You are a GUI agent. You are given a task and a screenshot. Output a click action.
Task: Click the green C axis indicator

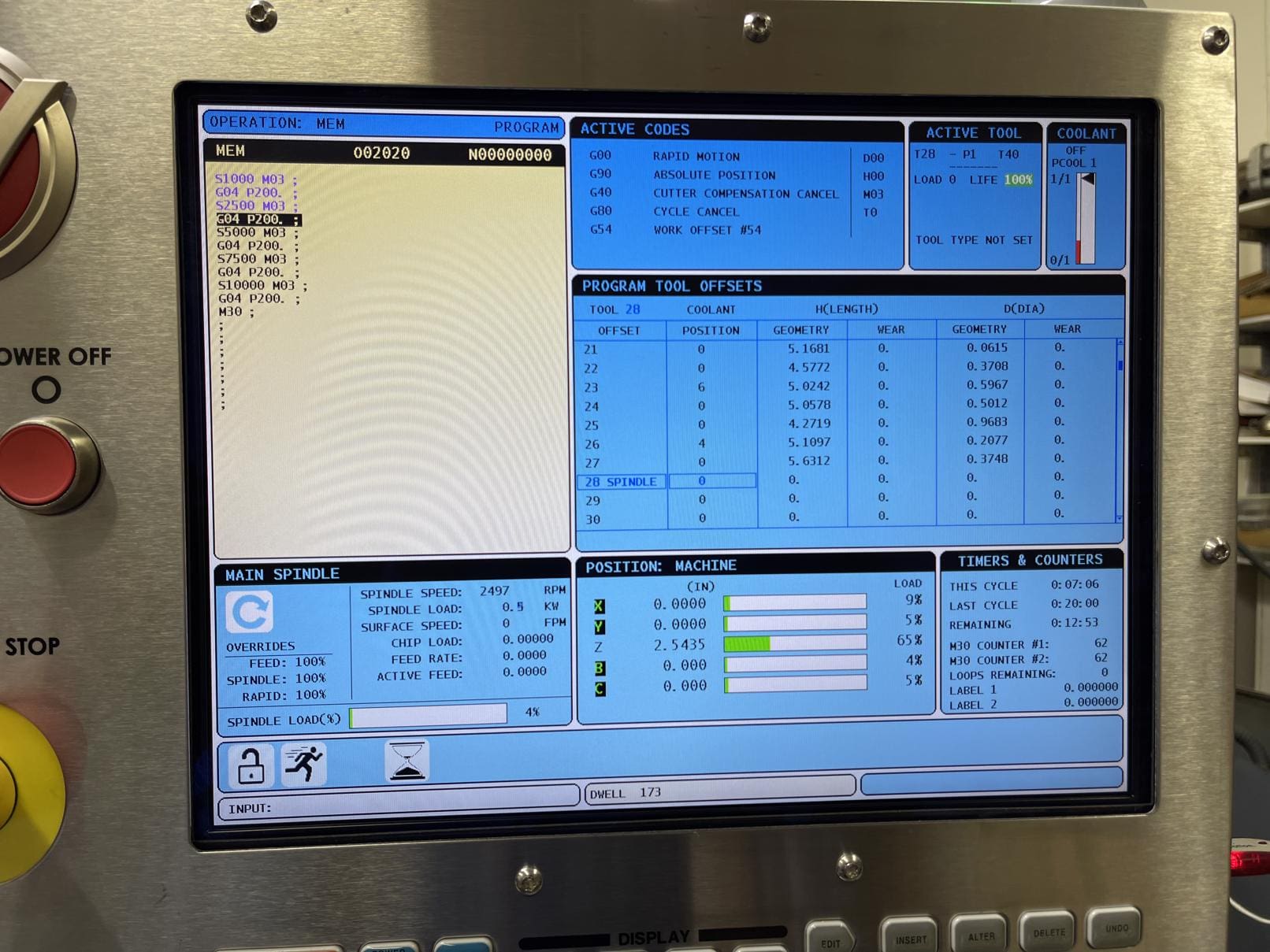point(600,688)
